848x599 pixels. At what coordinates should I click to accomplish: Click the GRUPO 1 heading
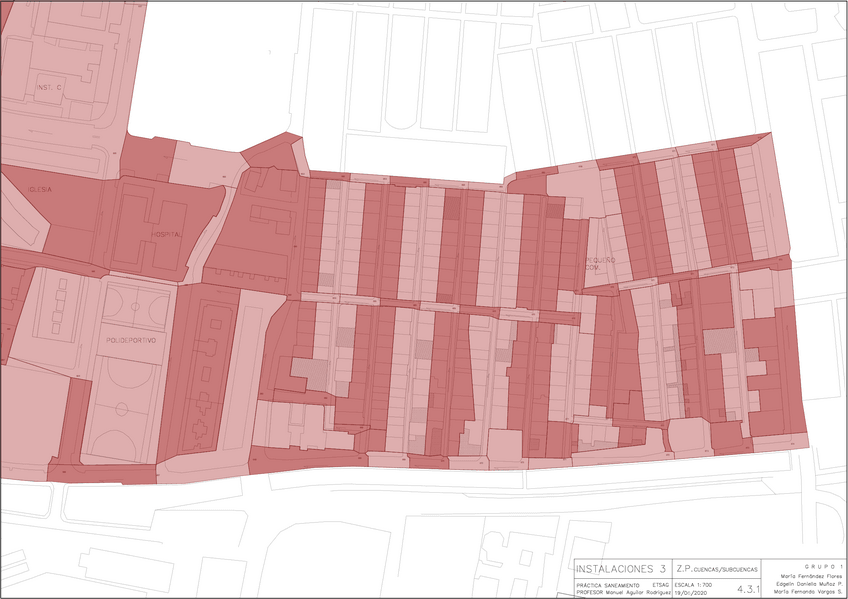pos(824,567)
